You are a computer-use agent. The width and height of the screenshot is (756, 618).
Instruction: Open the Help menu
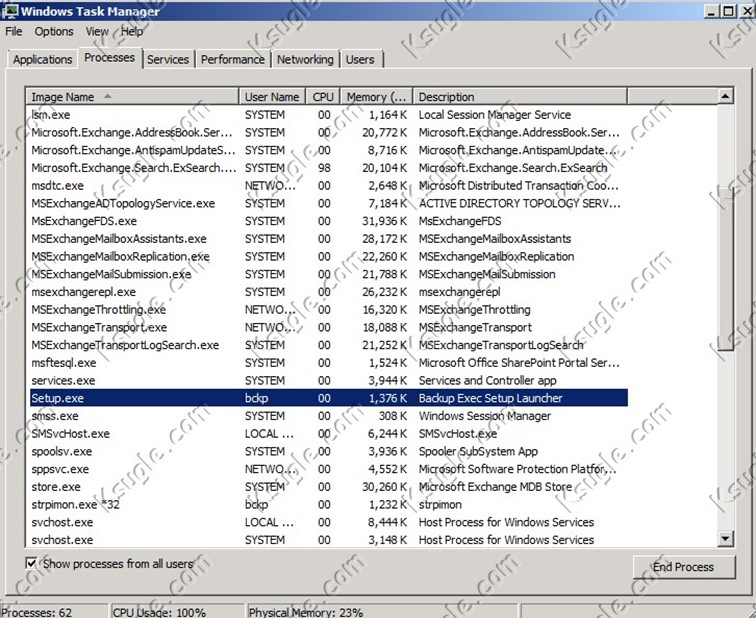[132, 31]
